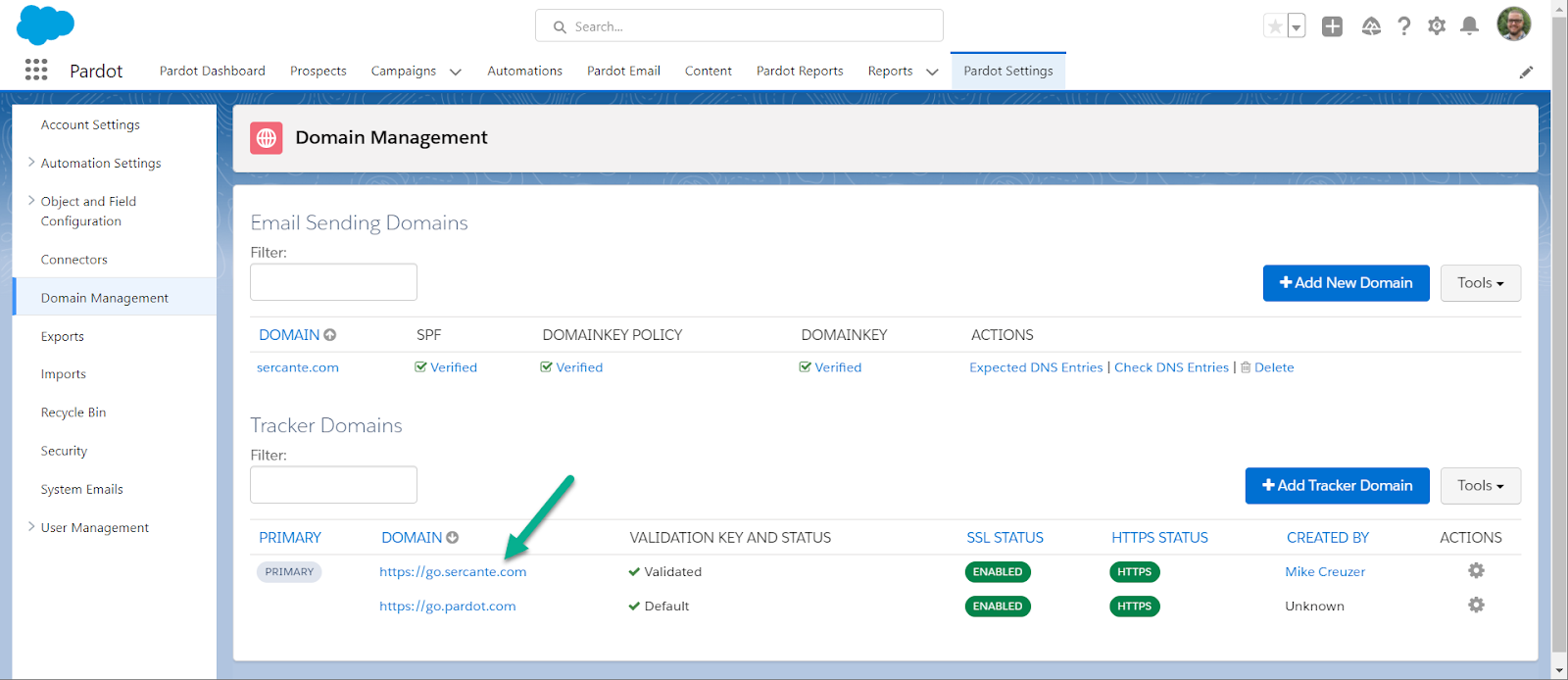Open the user profile avatar
The width and height of the screenshot is (1568, 680).
pos(1513,24)
